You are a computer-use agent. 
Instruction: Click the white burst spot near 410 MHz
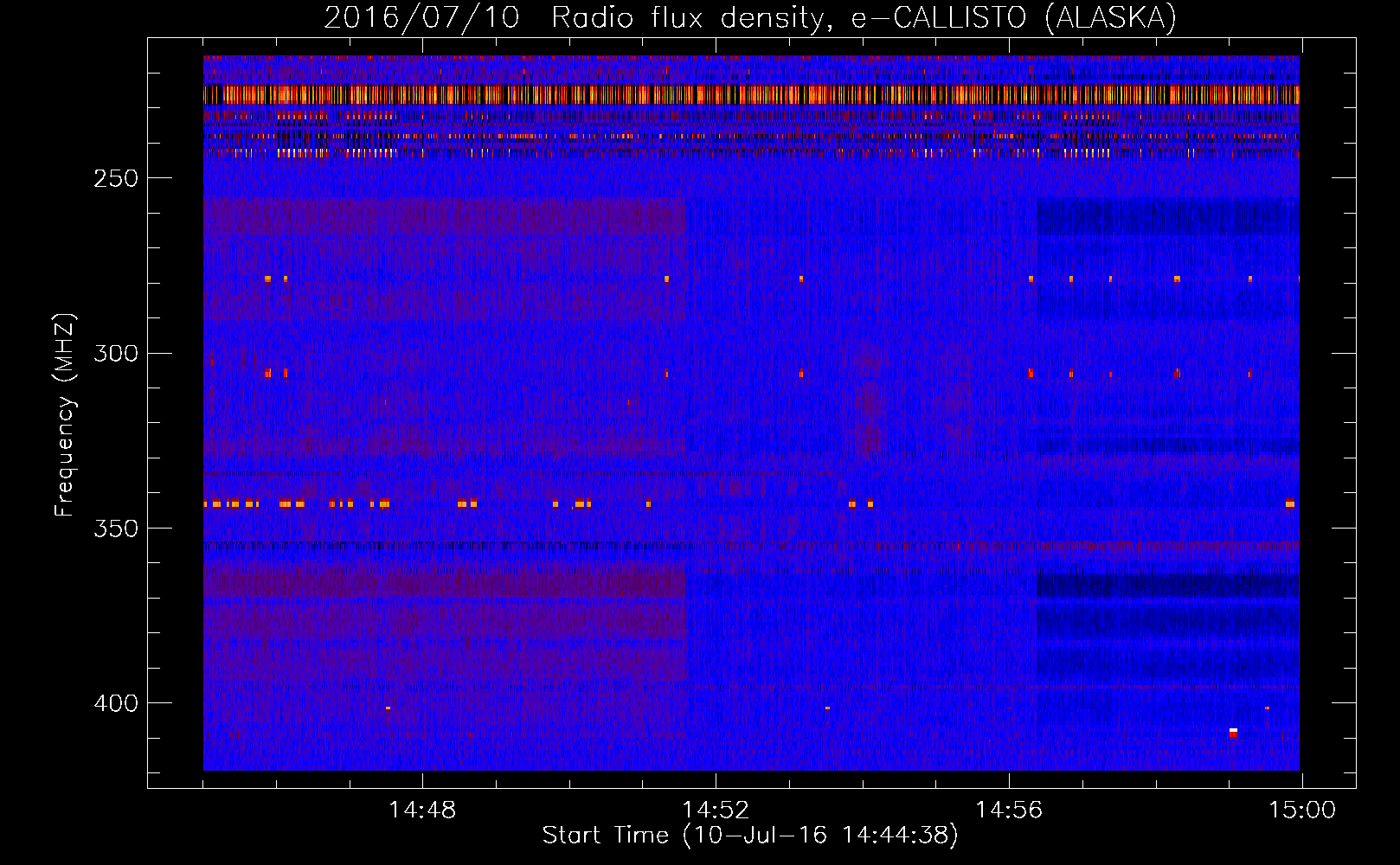coord(1233,732)
